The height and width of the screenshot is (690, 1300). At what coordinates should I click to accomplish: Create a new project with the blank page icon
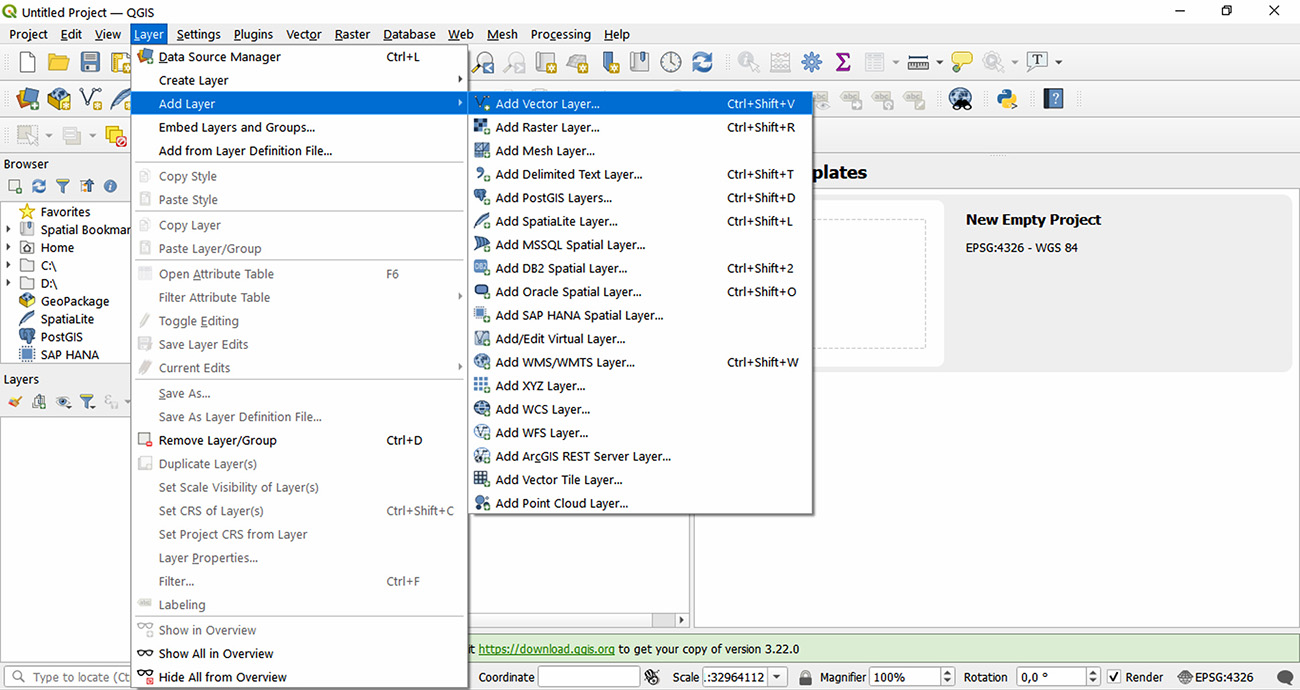[27, 62]
